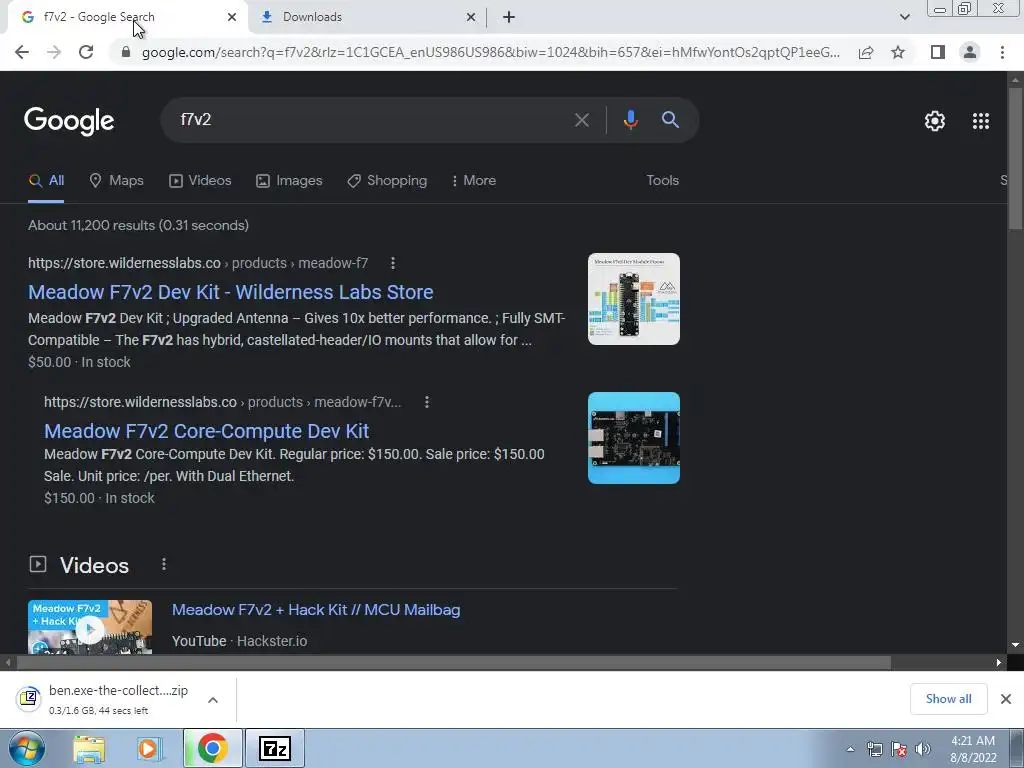Open Meadow F7v2 + Hack Kit video link

tap(316, 610)
